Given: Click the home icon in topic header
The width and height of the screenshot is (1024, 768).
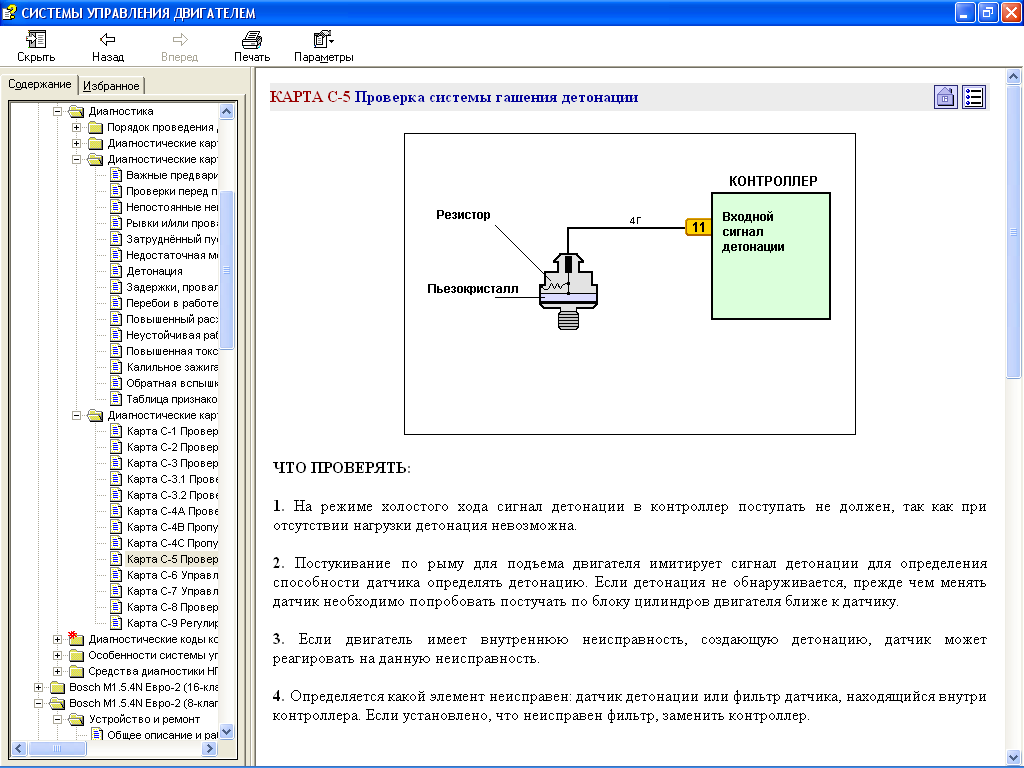Looking at the screenshot, I should pyautogui.click(x=946, y=97).
